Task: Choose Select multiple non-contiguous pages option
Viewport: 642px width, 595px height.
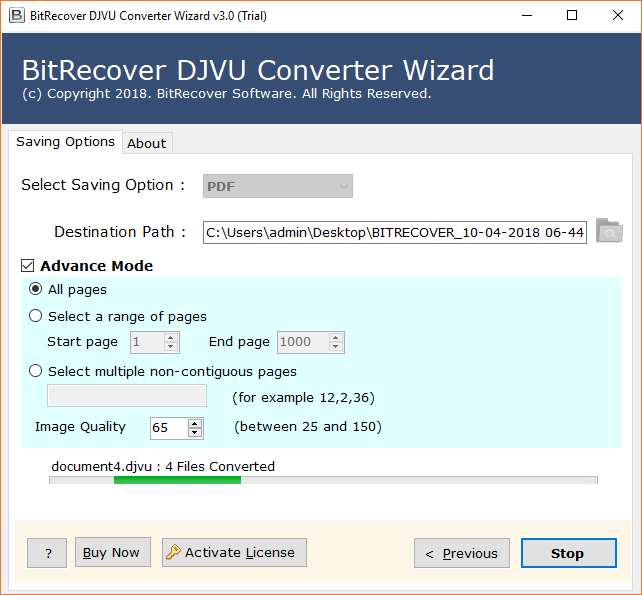Action: (x=36, y=371)
